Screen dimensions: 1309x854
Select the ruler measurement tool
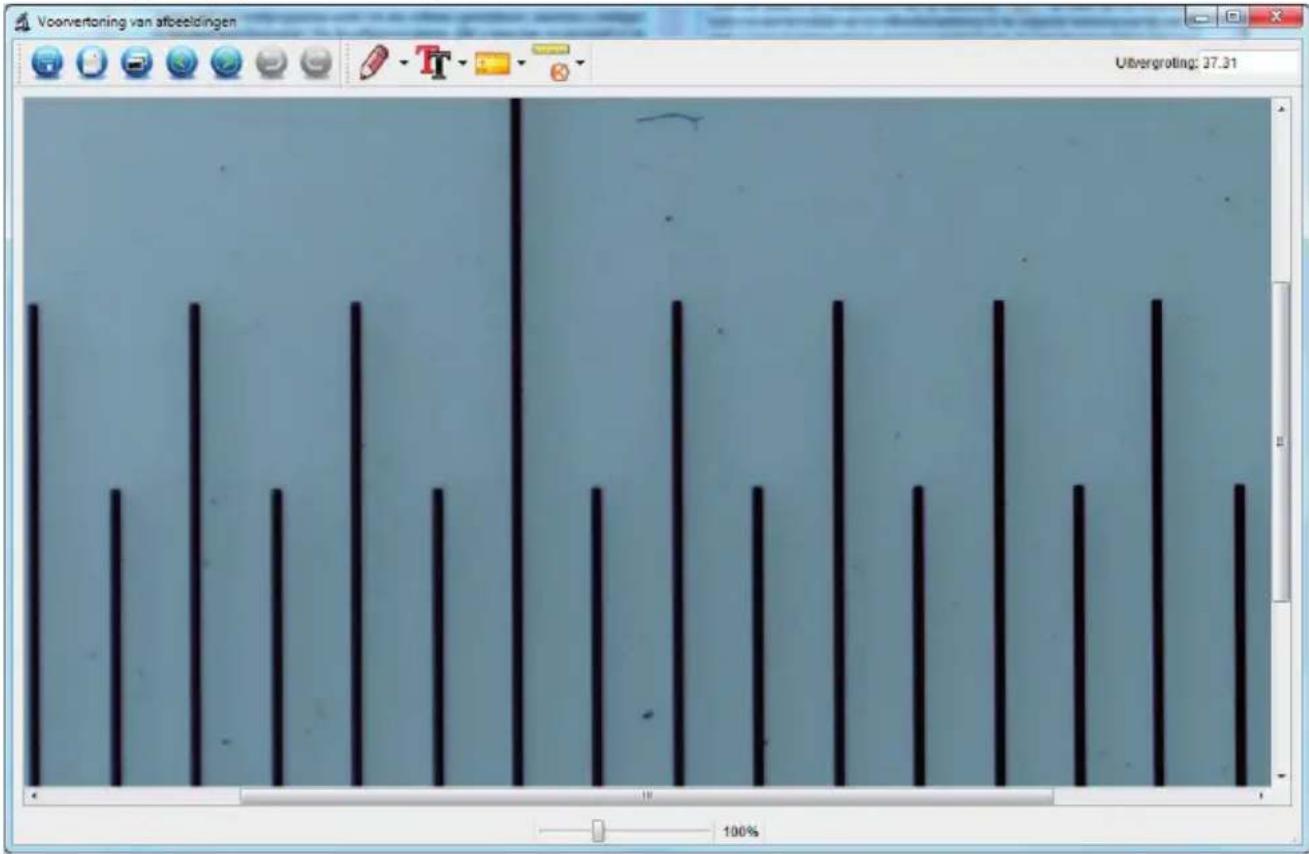[x=552, y=62]
